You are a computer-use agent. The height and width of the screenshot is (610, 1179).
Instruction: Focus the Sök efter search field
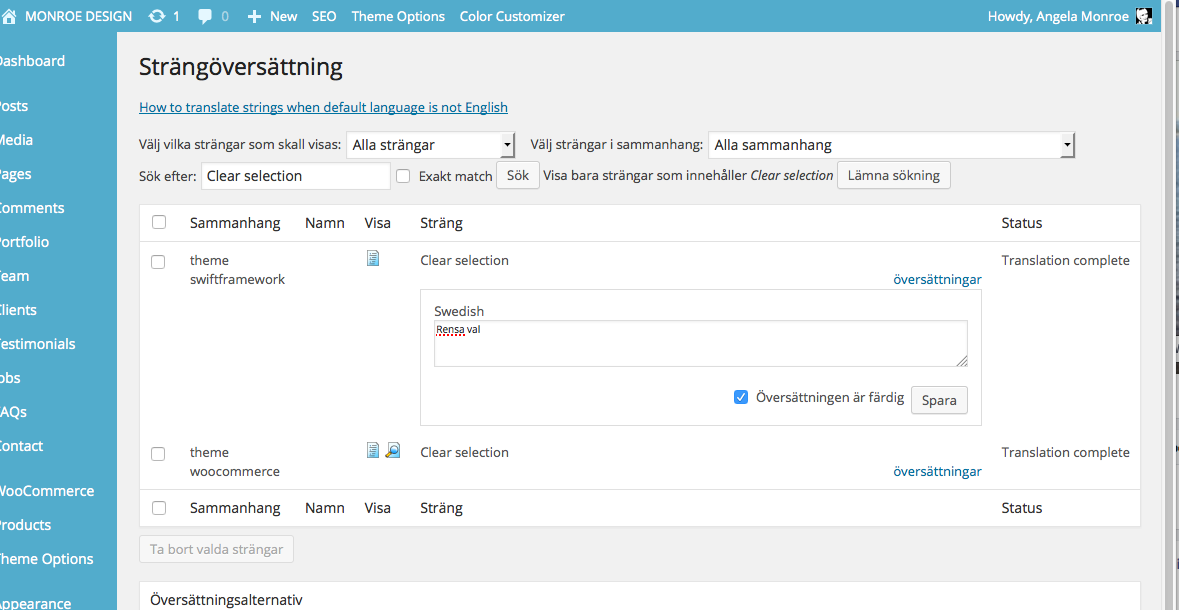pos(296,176)
